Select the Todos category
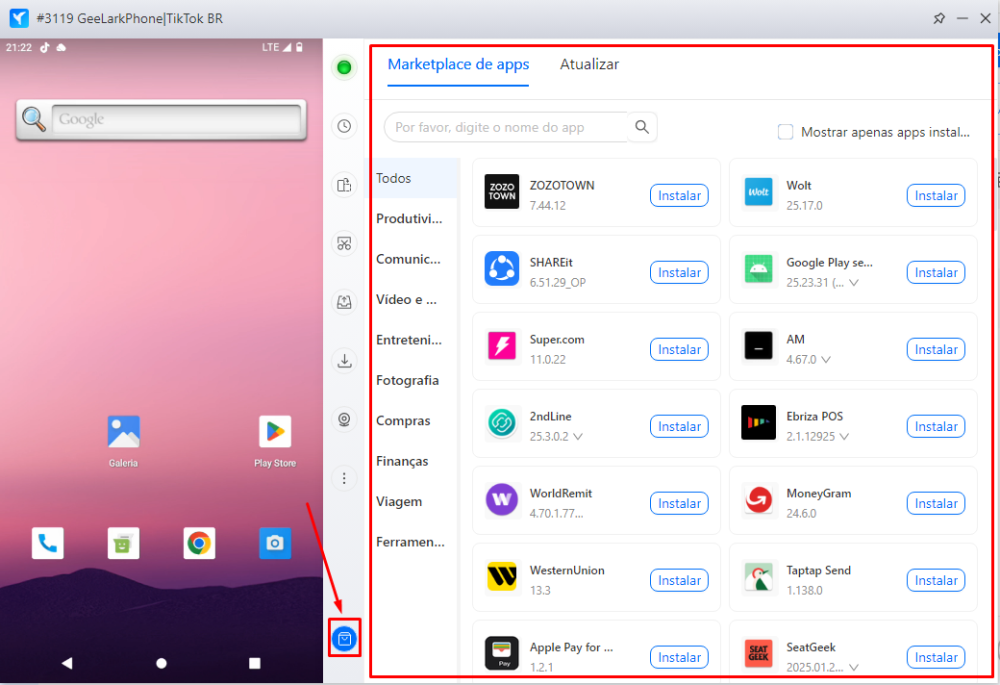 [x=413, y=178]
